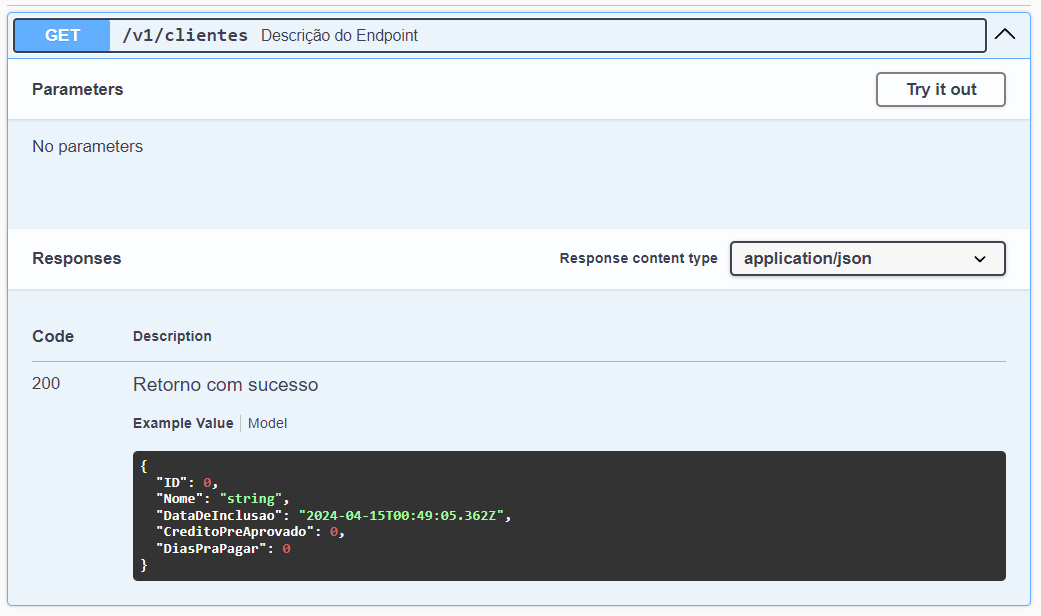Select the 'Nome' field in the example JSON
The width and height of the screenshot is (1041, 616).
pyautogui.click(x=180, y=498)
